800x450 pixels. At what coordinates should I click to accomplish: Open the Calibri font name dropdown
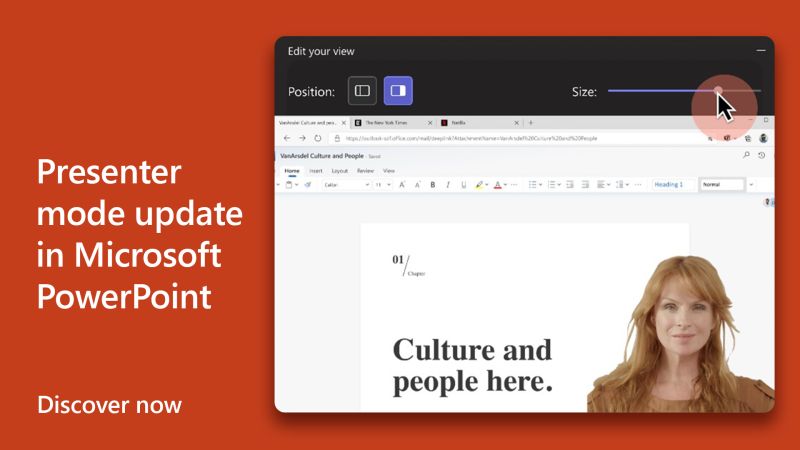click(346, 185)
